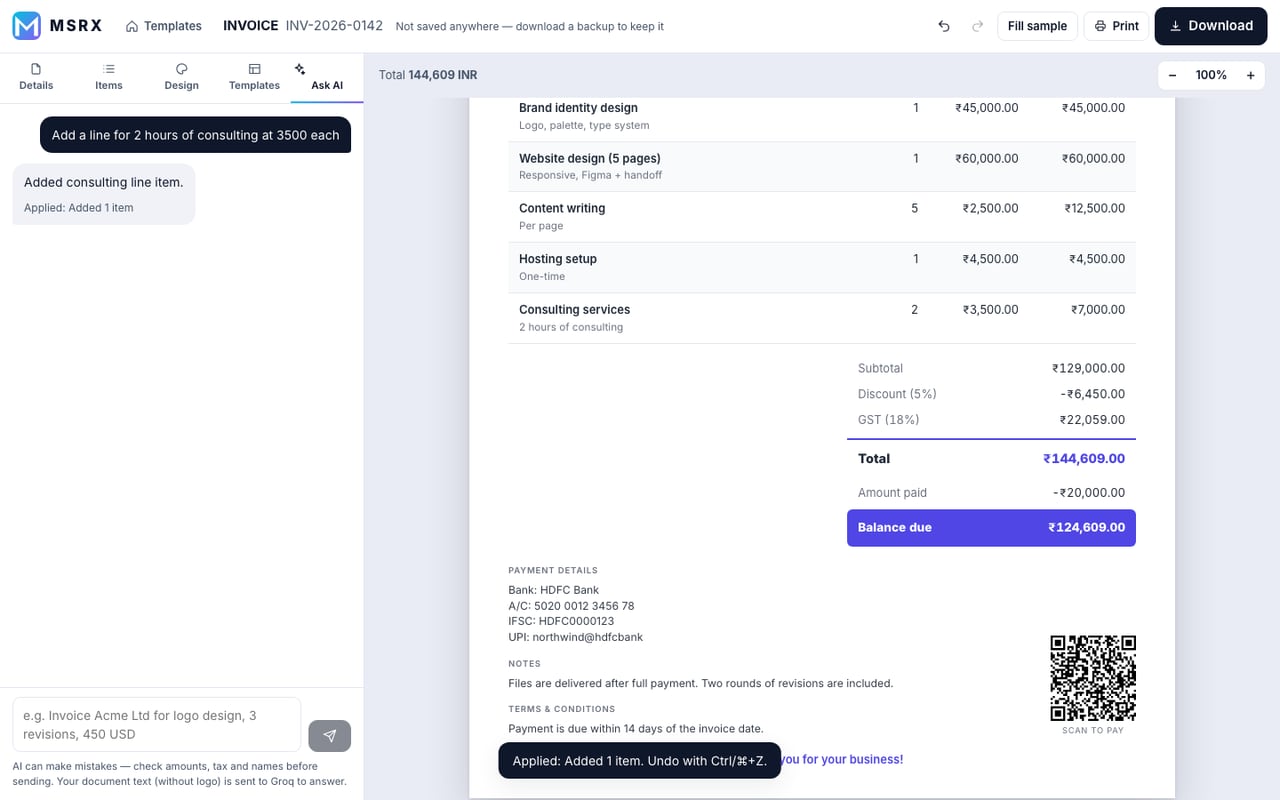The width and height of the screenshot is (1280, 800).
Task: Click the invoice number INV-2026-0142
Action: (334, 25)
